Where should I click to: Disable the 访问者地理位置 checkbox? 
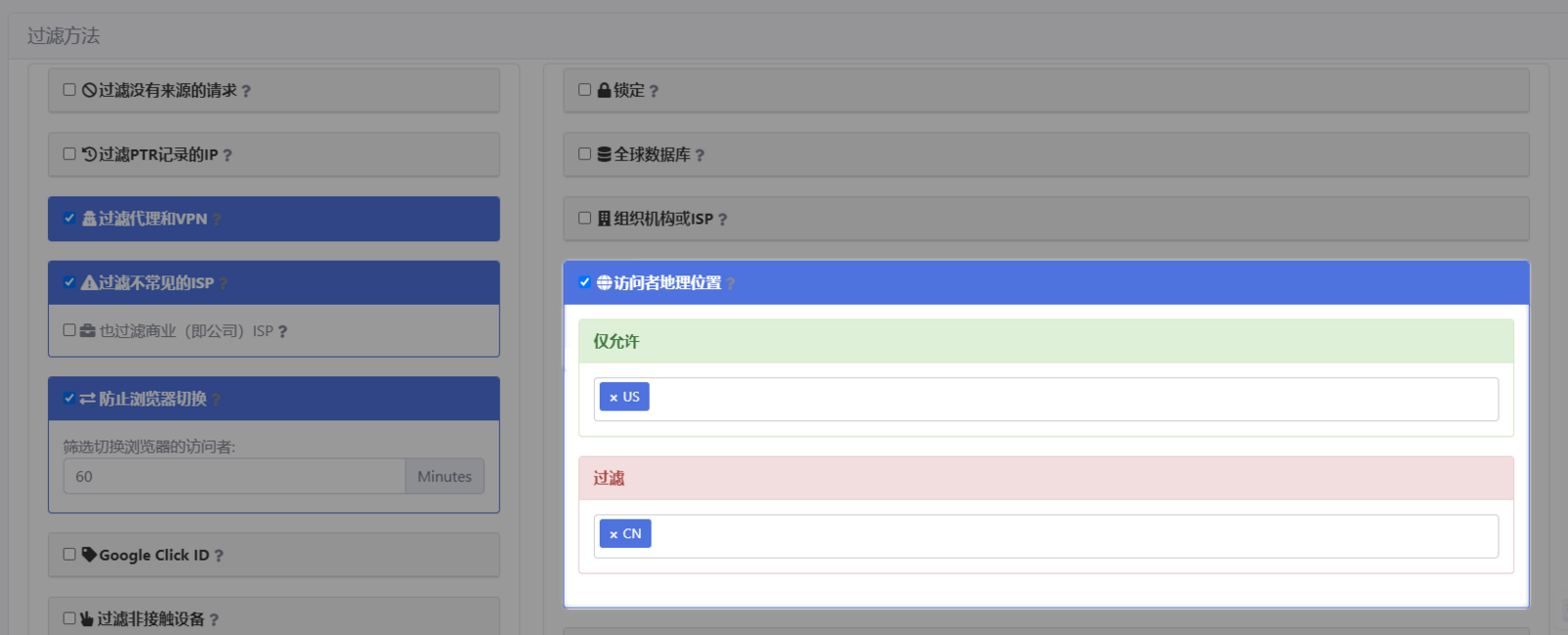tap(584, 282)
